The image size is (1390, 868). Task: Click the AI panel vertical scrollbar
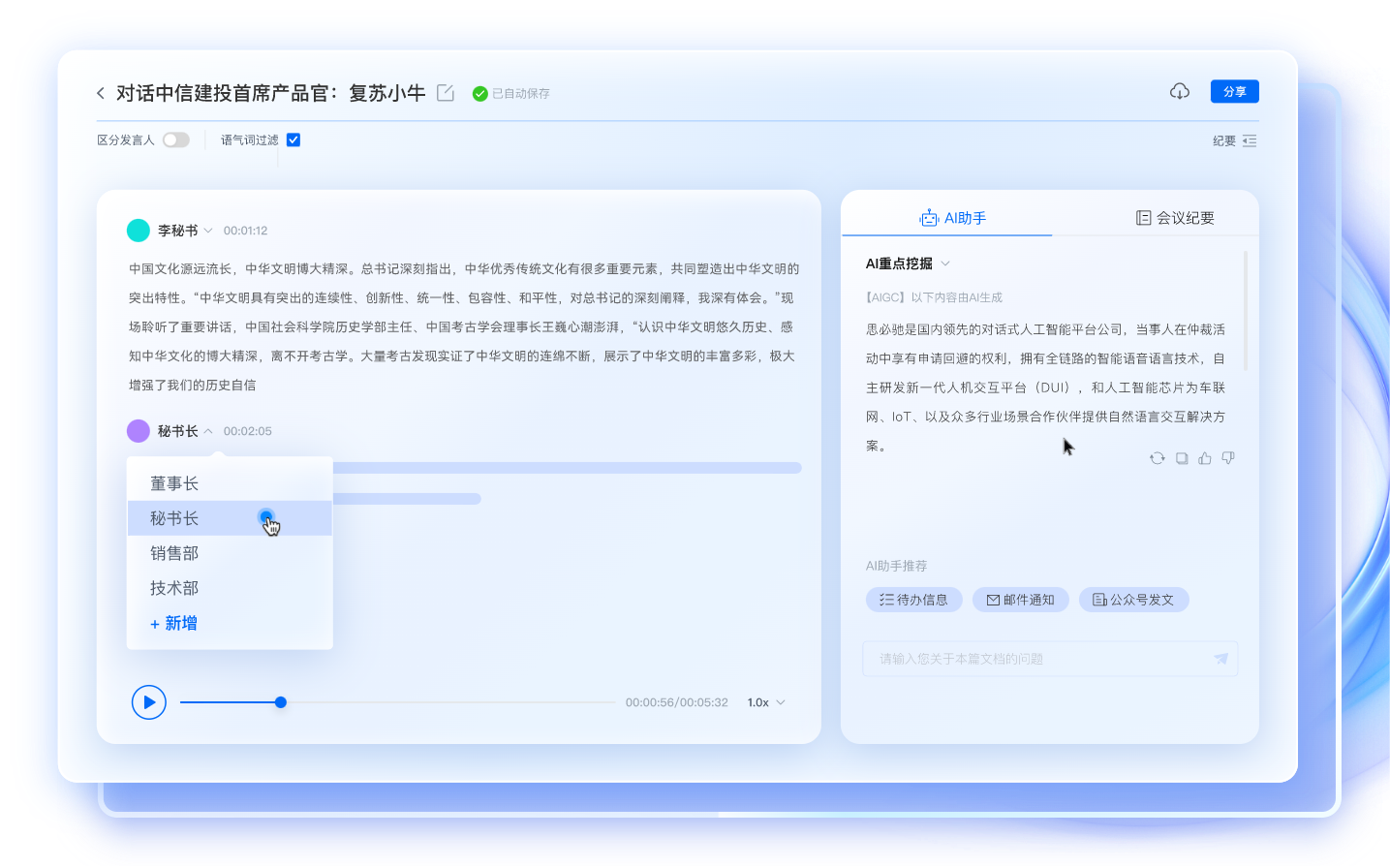coord(1245,310)
